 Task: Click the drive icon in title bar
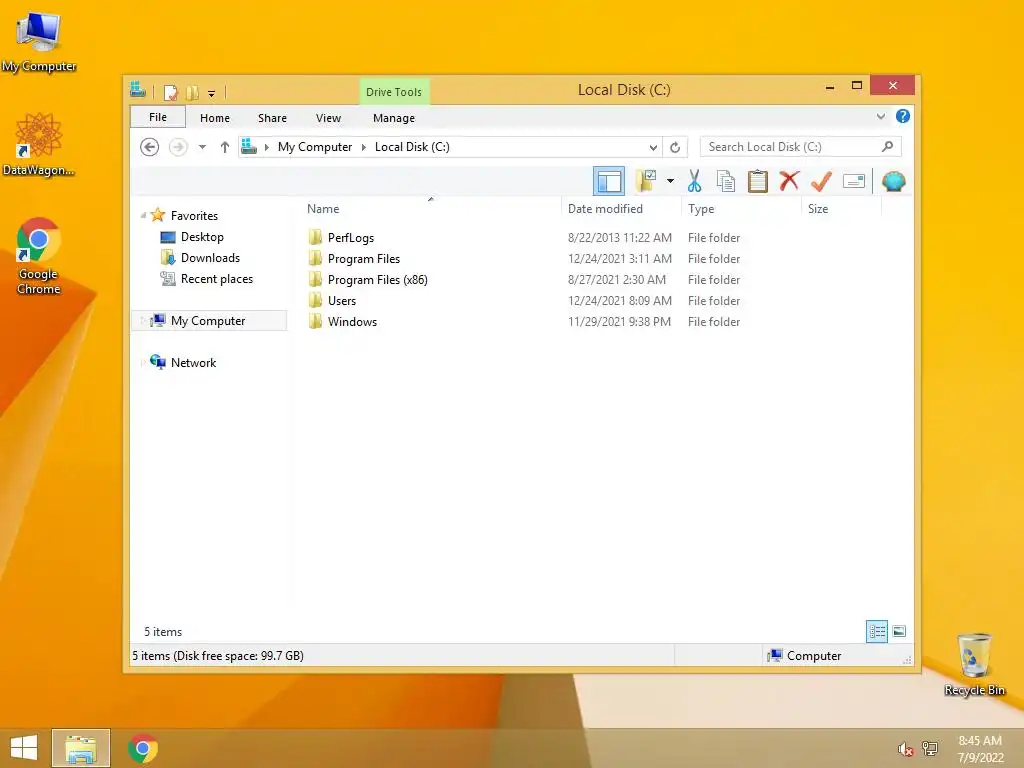coord(138,90)
